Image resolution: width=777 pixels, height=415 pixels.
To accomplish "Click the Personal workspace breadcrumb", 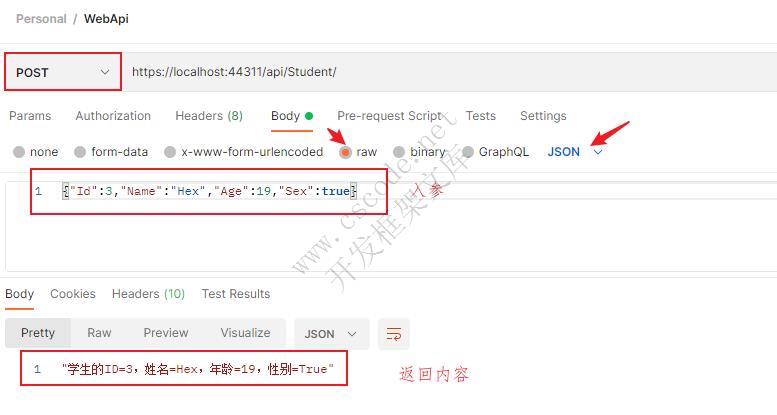I will pyautogui.click(x=41, y=19).
